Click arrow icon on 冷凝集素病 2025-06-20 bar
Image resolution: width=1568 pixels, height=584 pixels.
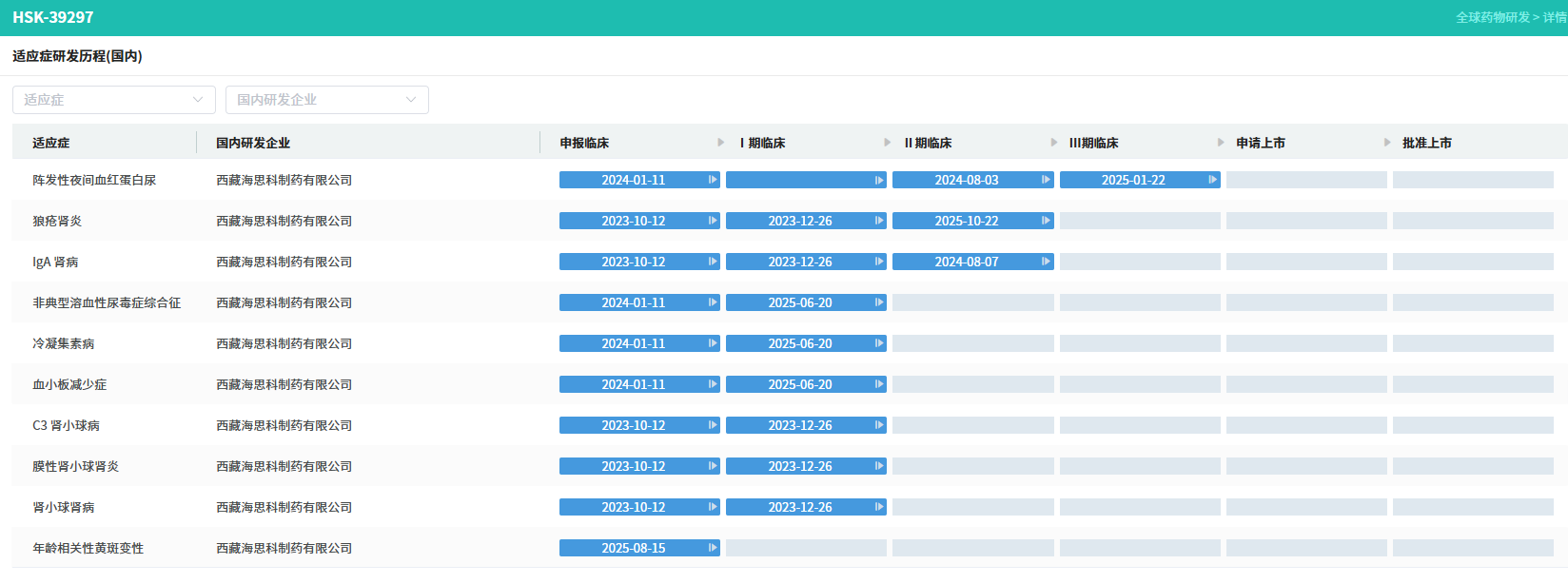pyautogui.click(x=879, y=343)
